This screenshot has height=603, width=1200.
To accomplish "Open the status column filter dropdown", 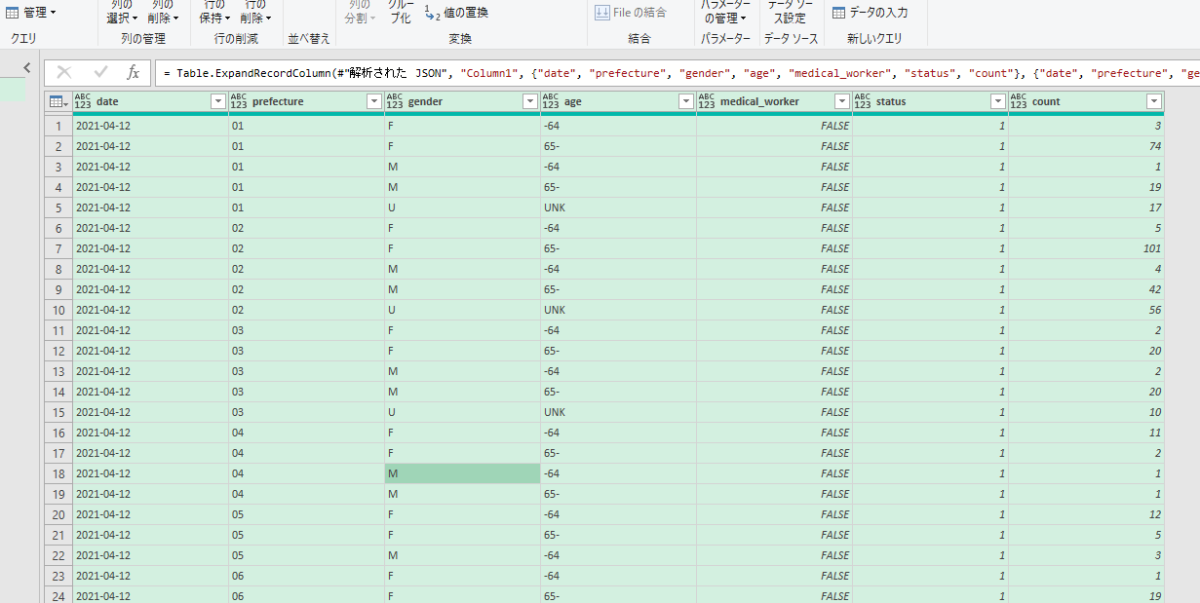I will click(x=998, y=102).
